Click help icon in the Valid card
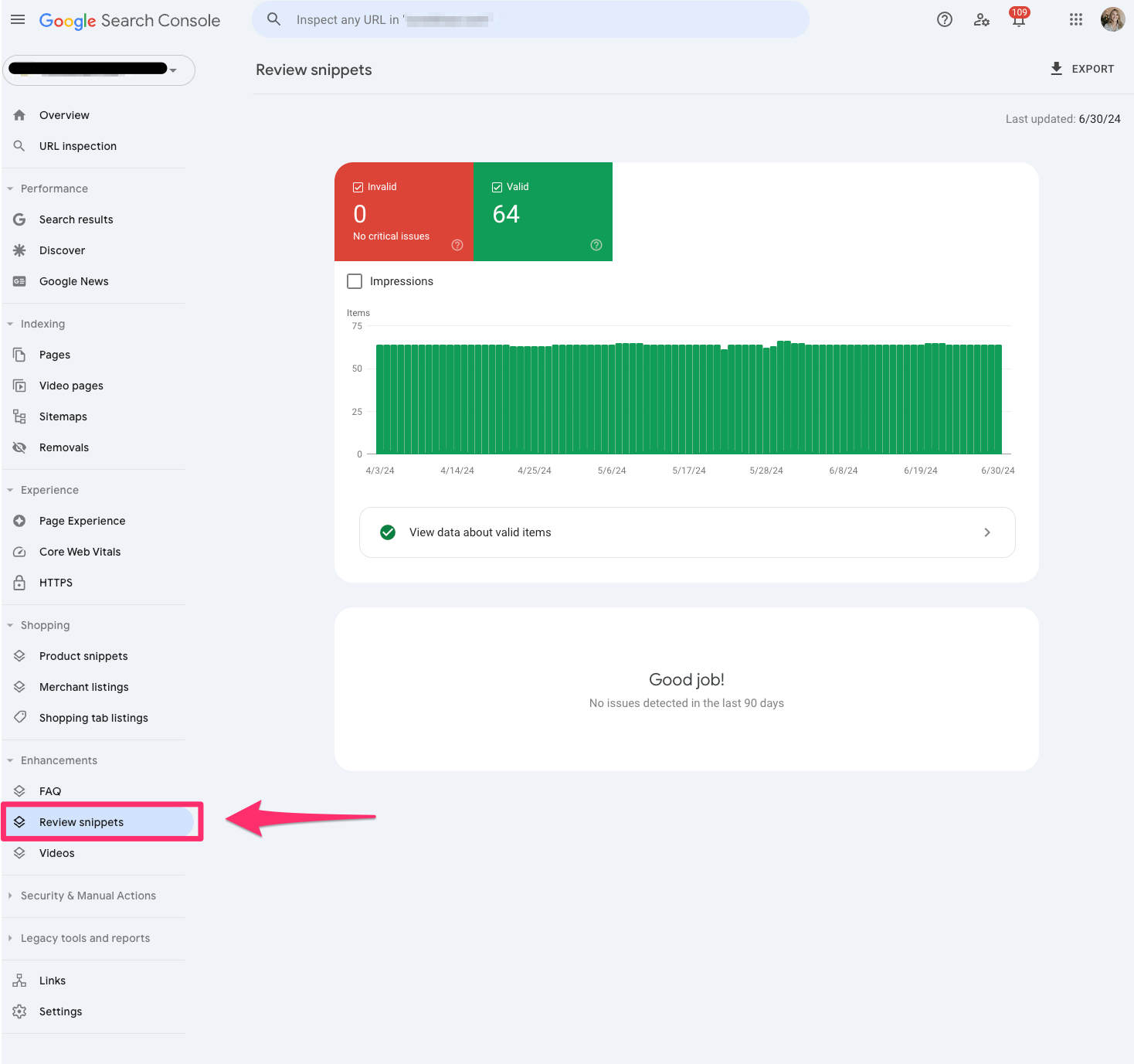The width and height of the screenshot is (1134, 1064). (596, 245)
